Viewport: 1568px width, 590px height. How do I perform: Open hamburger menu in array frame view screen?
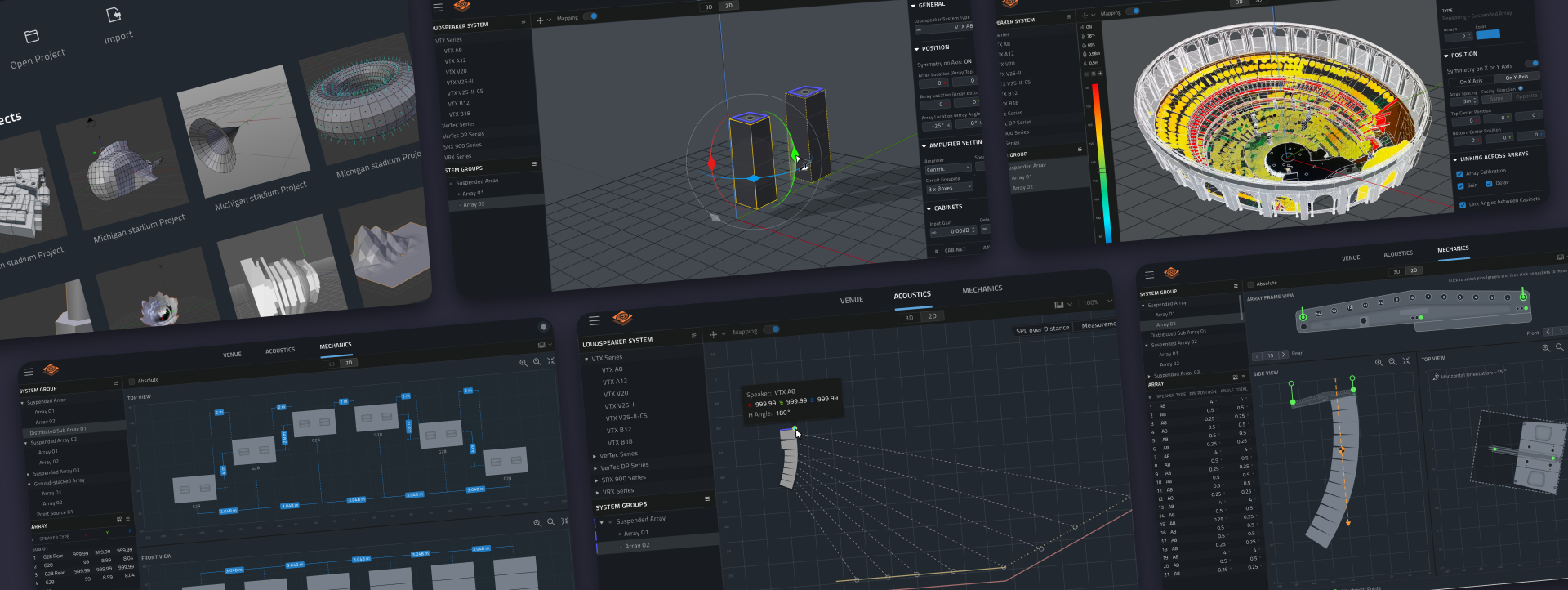coord(1150,275)
